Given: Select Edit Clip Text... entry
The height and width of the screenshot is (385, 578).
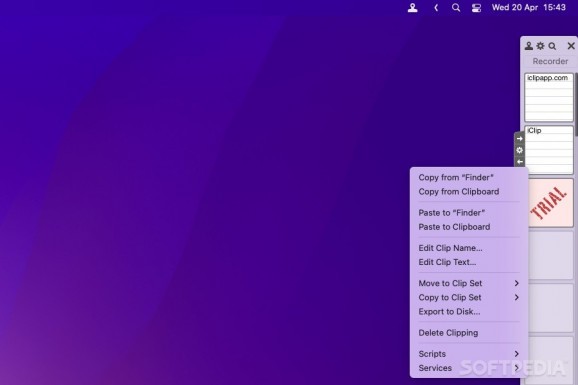Looking at the screenshot, I should coord(469,262).
